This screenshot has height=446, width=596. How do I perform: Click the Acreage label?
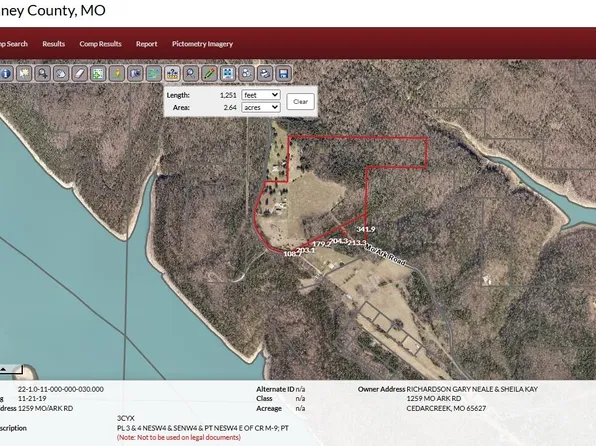pos(269,408)
